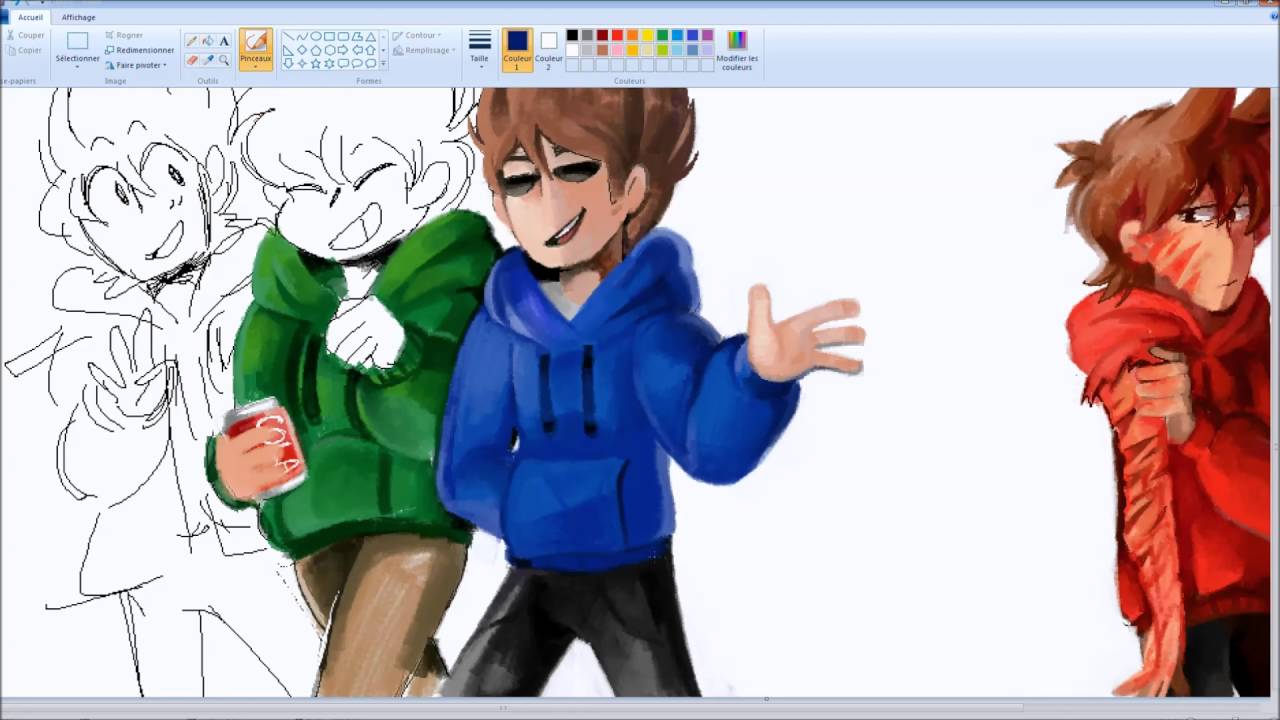The image size is (1280, 720).
Task: Pick the yellow color swatch
Action: click(647, 35)
